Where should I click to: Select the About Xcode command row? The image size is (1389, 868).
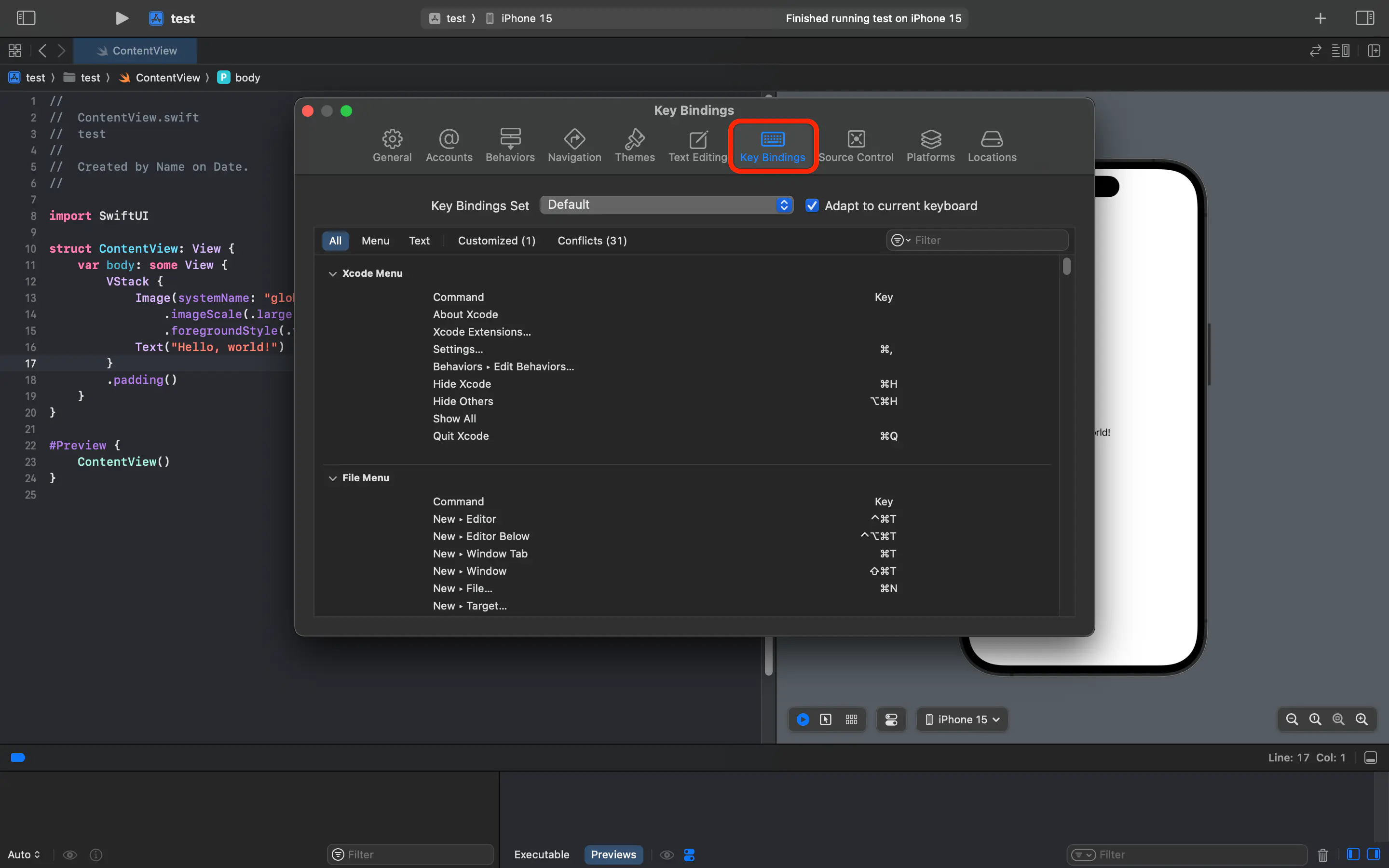click(x=686, y=314)
